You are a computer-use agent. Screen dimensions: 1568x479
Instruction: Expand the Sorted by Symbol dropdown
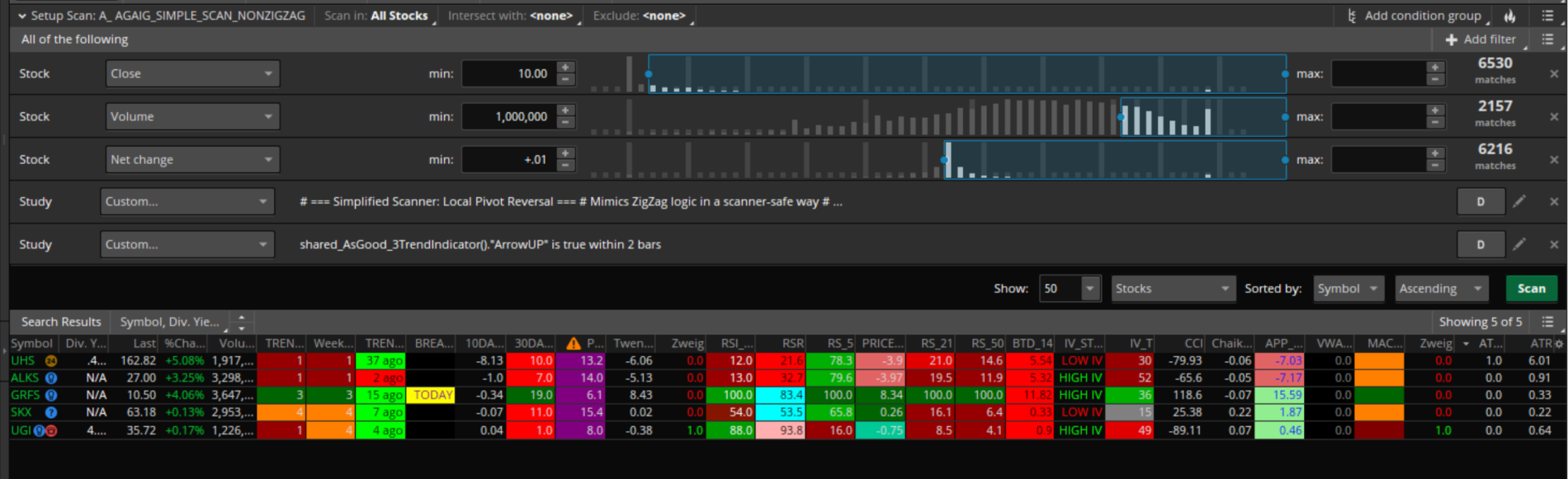tap(1348, 289)
